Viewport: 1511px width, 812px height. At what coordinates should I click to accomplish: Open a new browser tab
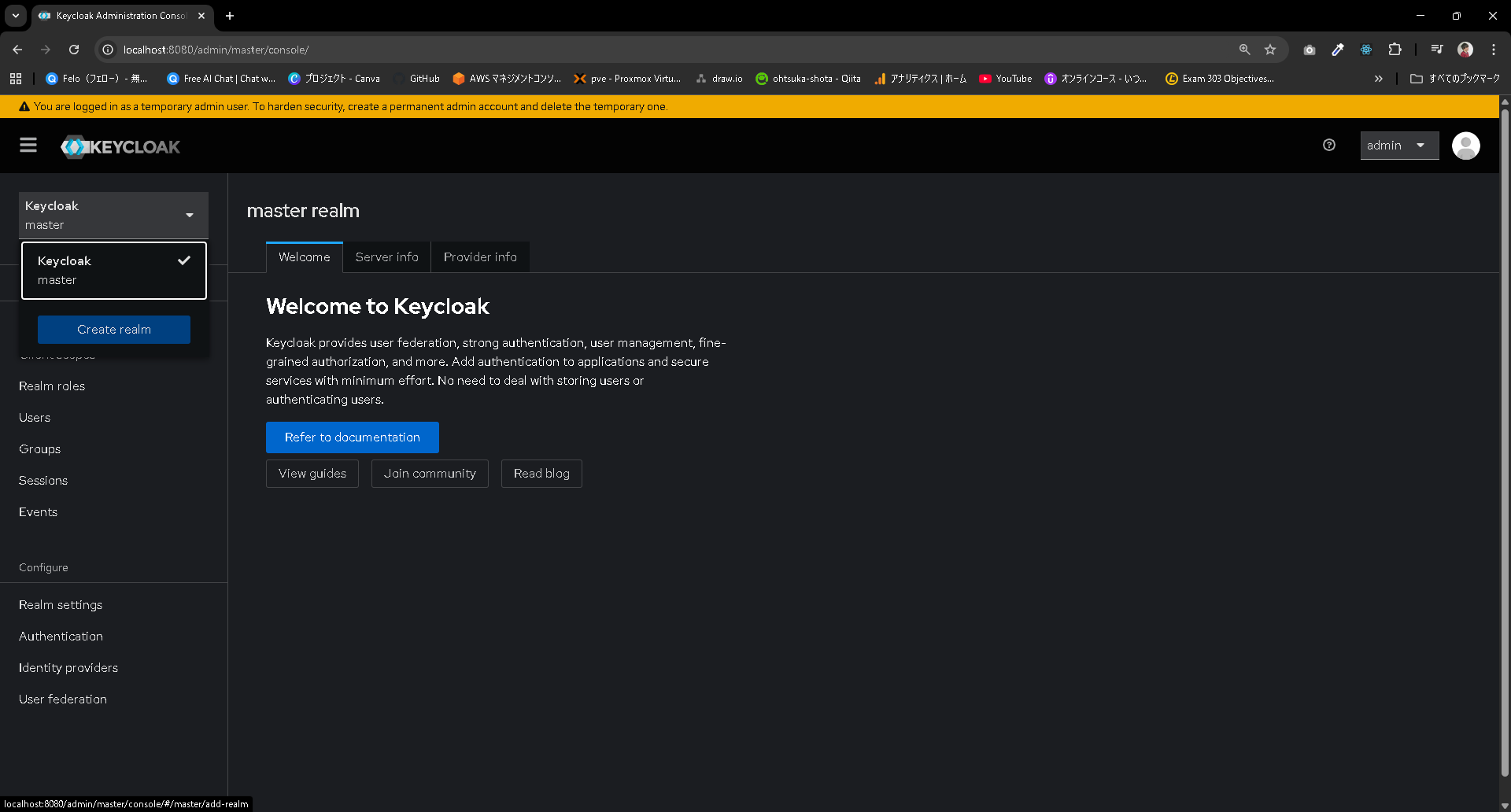click(x=230, y=16)
